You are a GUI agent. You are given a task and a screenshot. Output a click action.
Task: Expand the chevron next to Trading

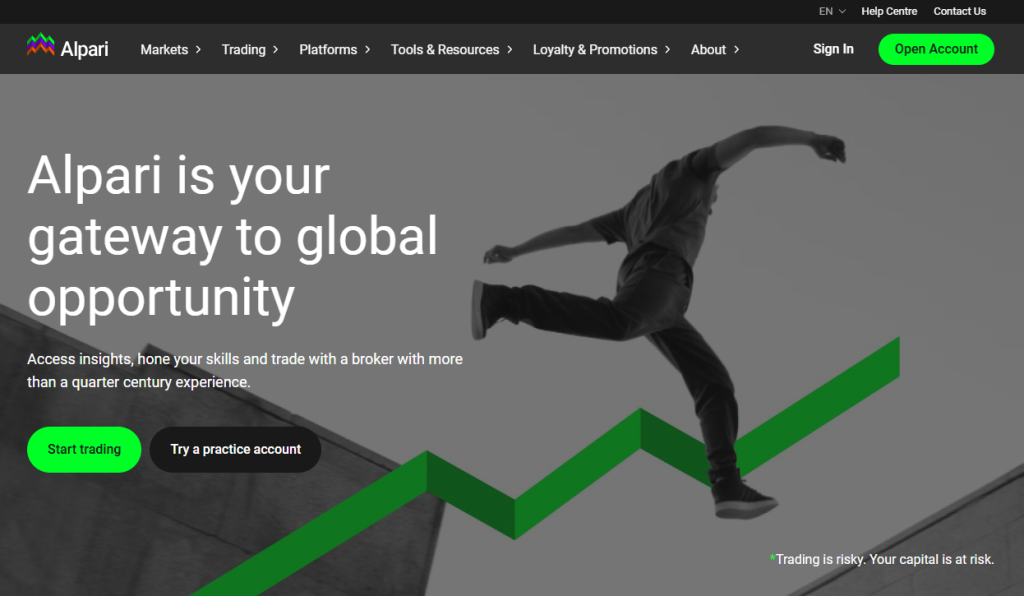coord(275,49)
